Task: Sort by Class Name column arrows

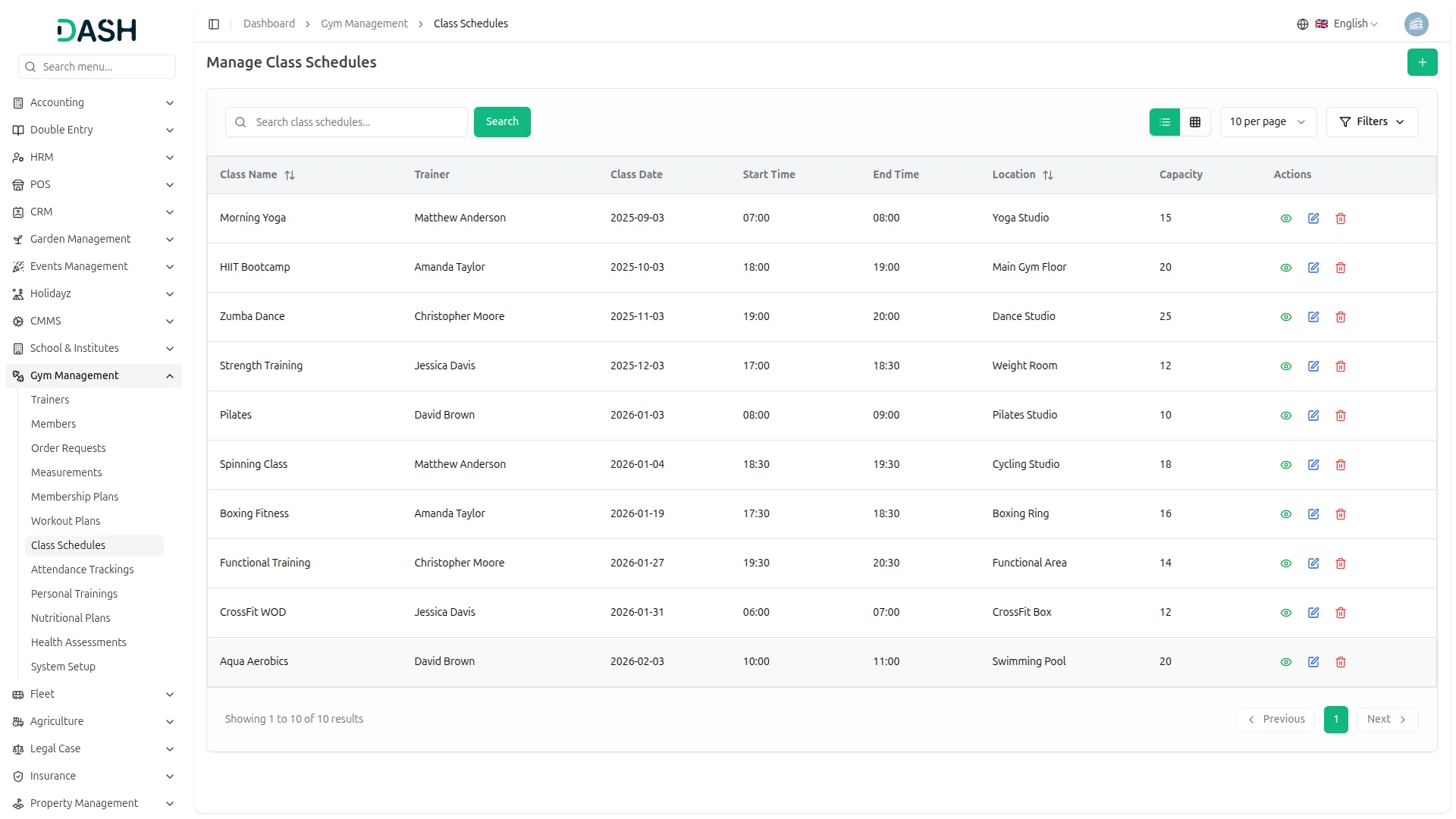Action: 290,175
